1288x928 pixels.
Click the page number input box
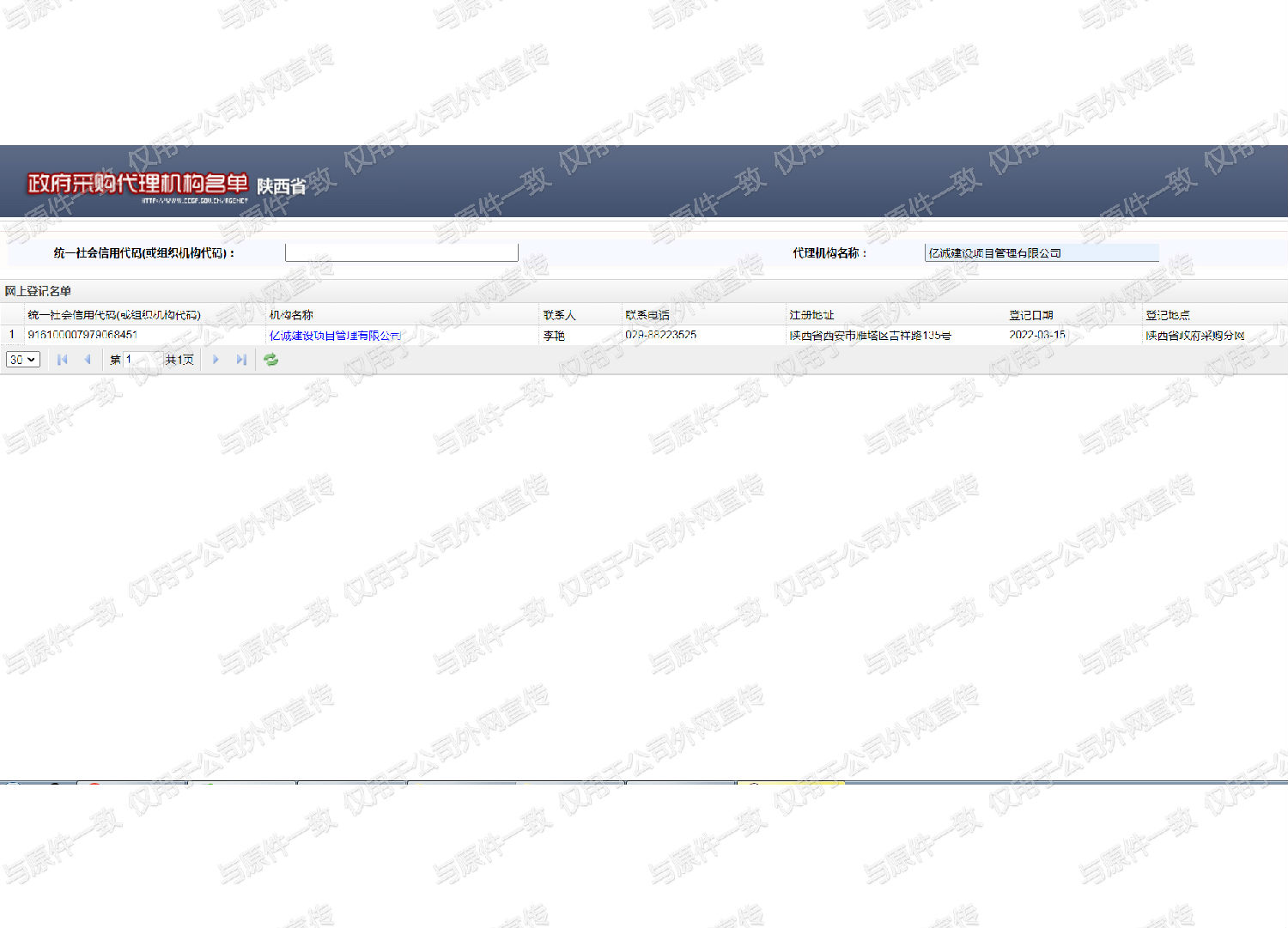[x=141, y=360]
